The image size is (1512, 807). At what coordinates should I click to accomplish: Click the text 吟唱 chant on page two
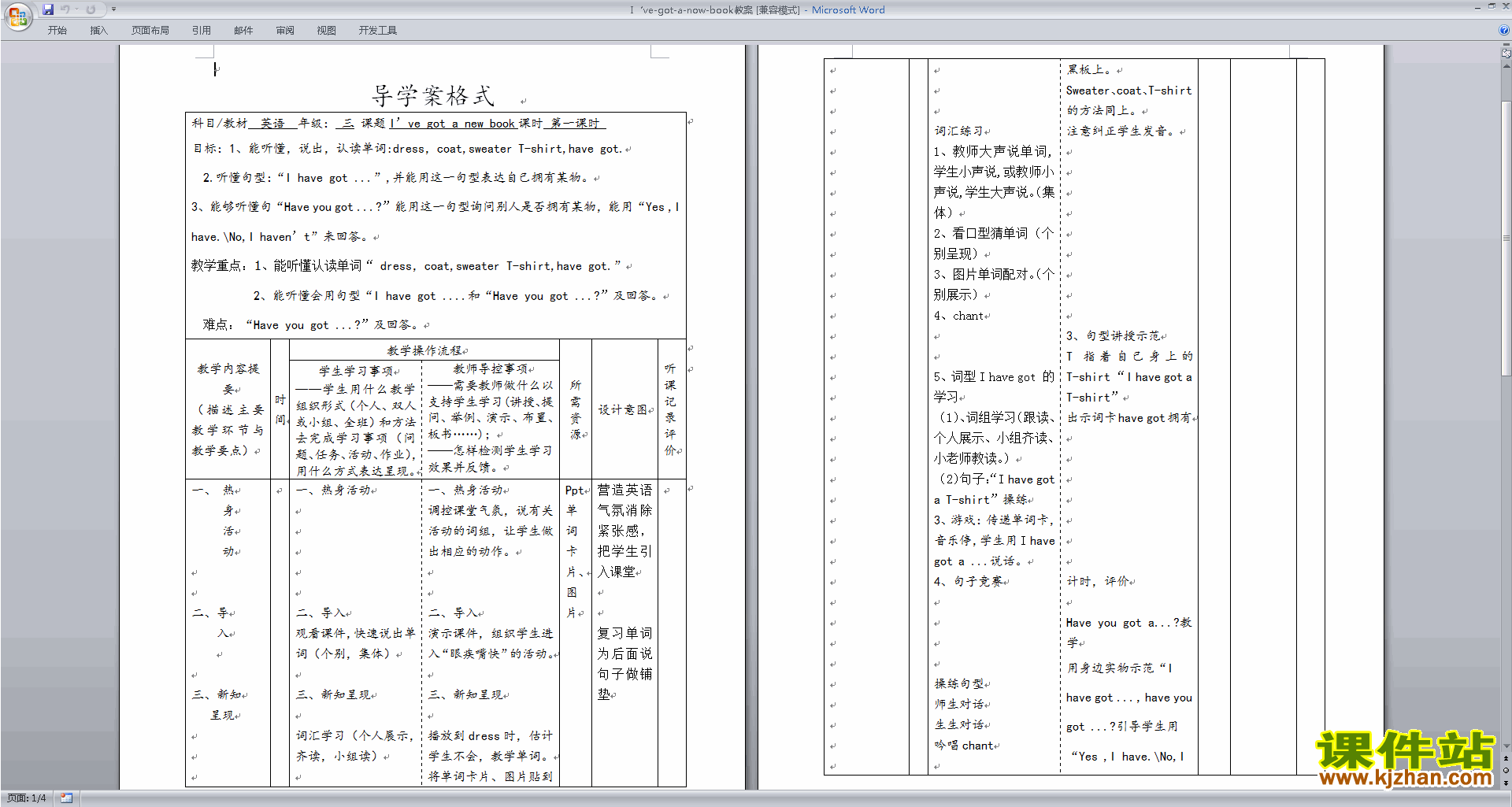tap(965, 745)
